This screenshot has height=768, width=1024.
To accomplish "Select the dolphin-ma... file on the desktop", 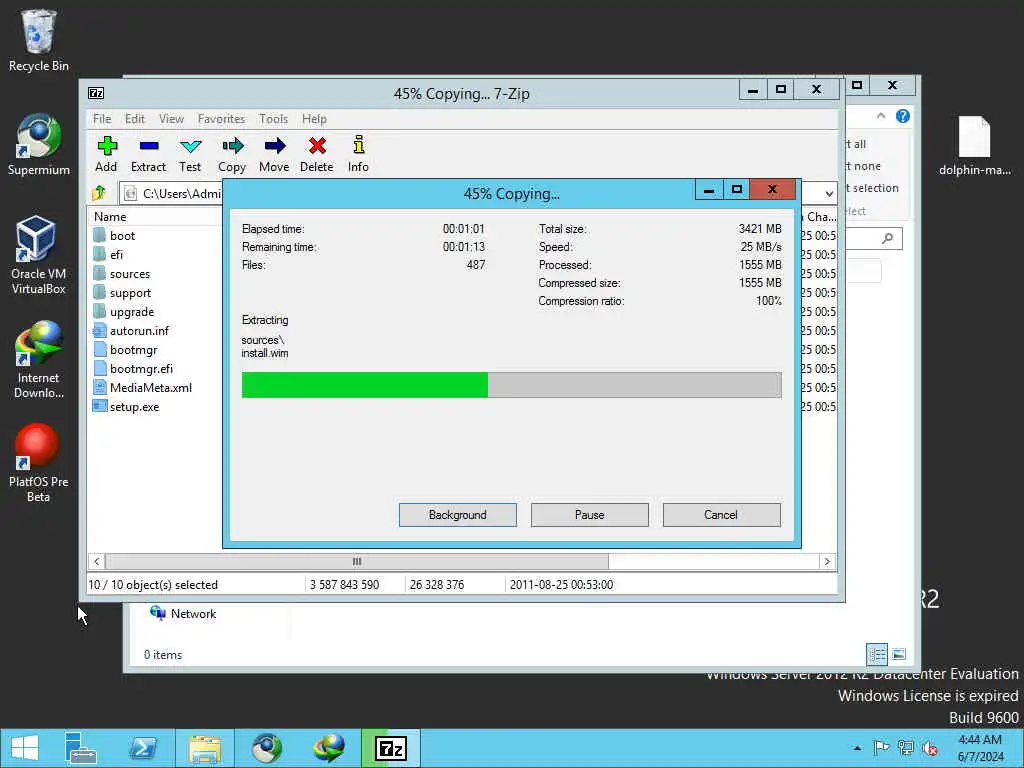I will click(974, 146).
